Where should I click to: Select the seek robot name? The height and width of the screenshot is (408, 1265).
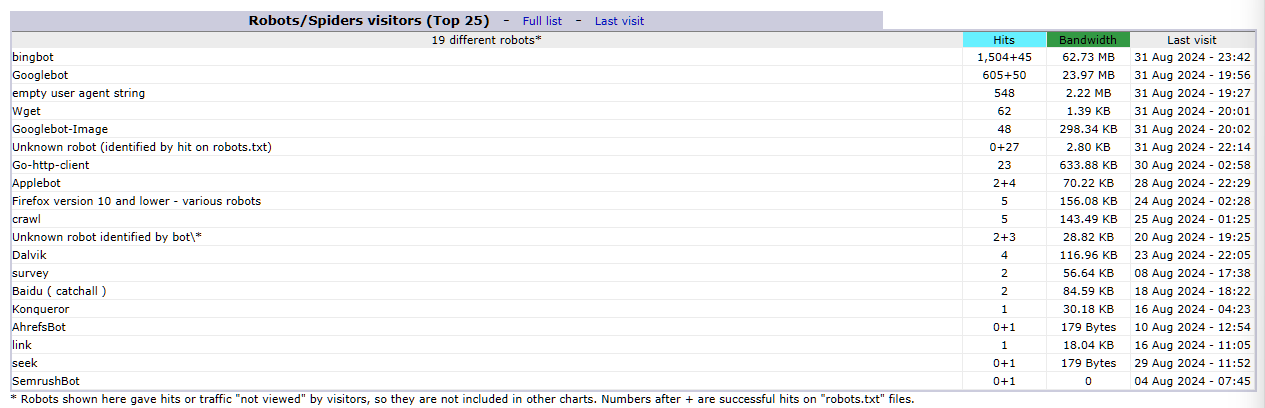(25, 363)
